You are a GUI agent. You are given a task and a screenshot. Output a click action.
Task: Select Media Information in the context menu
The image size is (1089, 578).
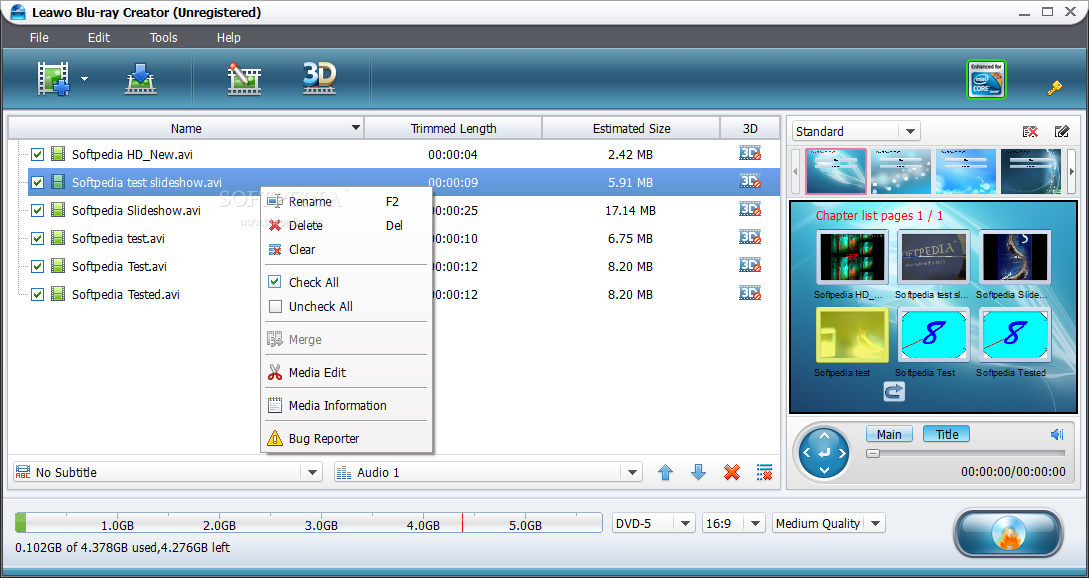pos(346,405)
